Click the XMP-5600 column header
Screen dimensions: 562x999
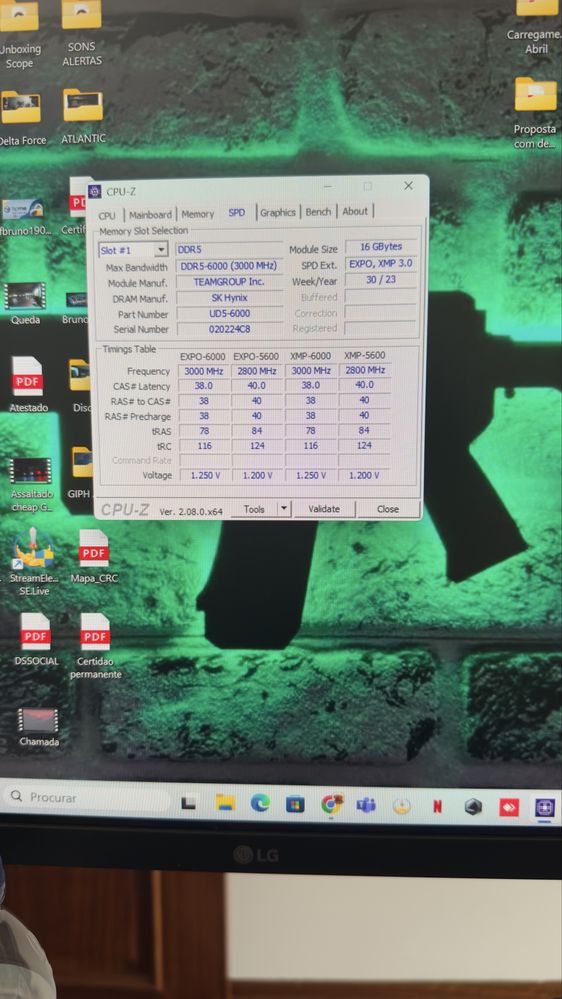pos(364,355)
